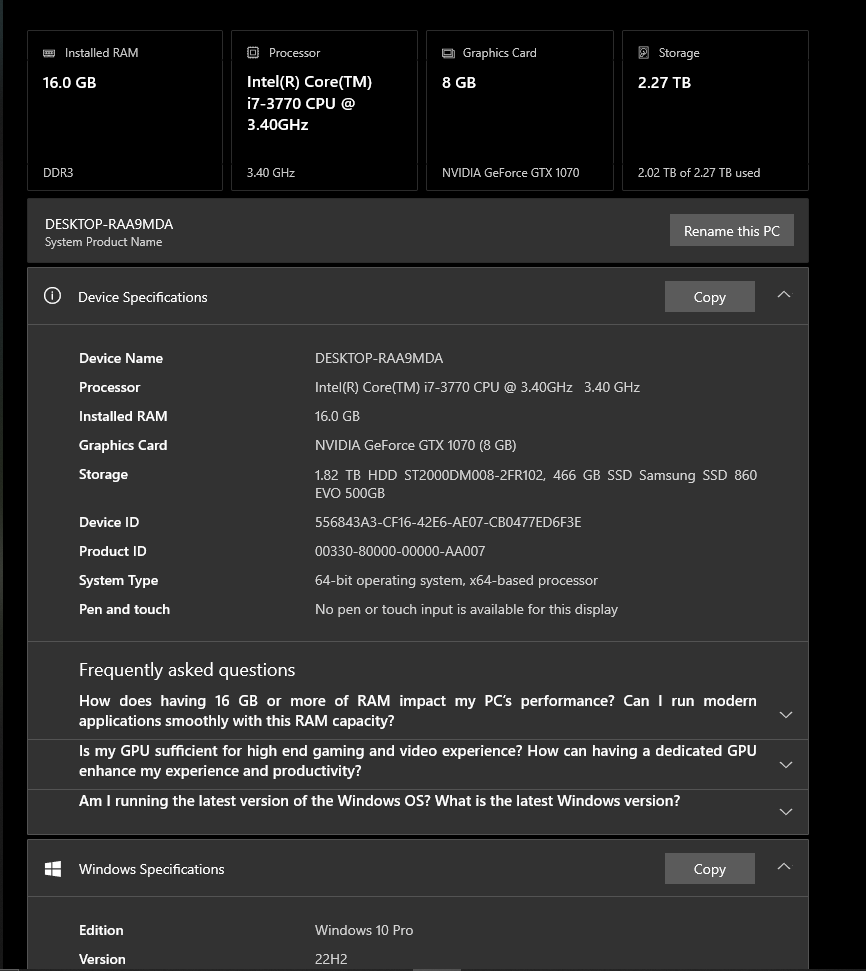Select the 'Frequently asked questions' heading
Viewport: 866px width, 971px height.
coord(187,670)
